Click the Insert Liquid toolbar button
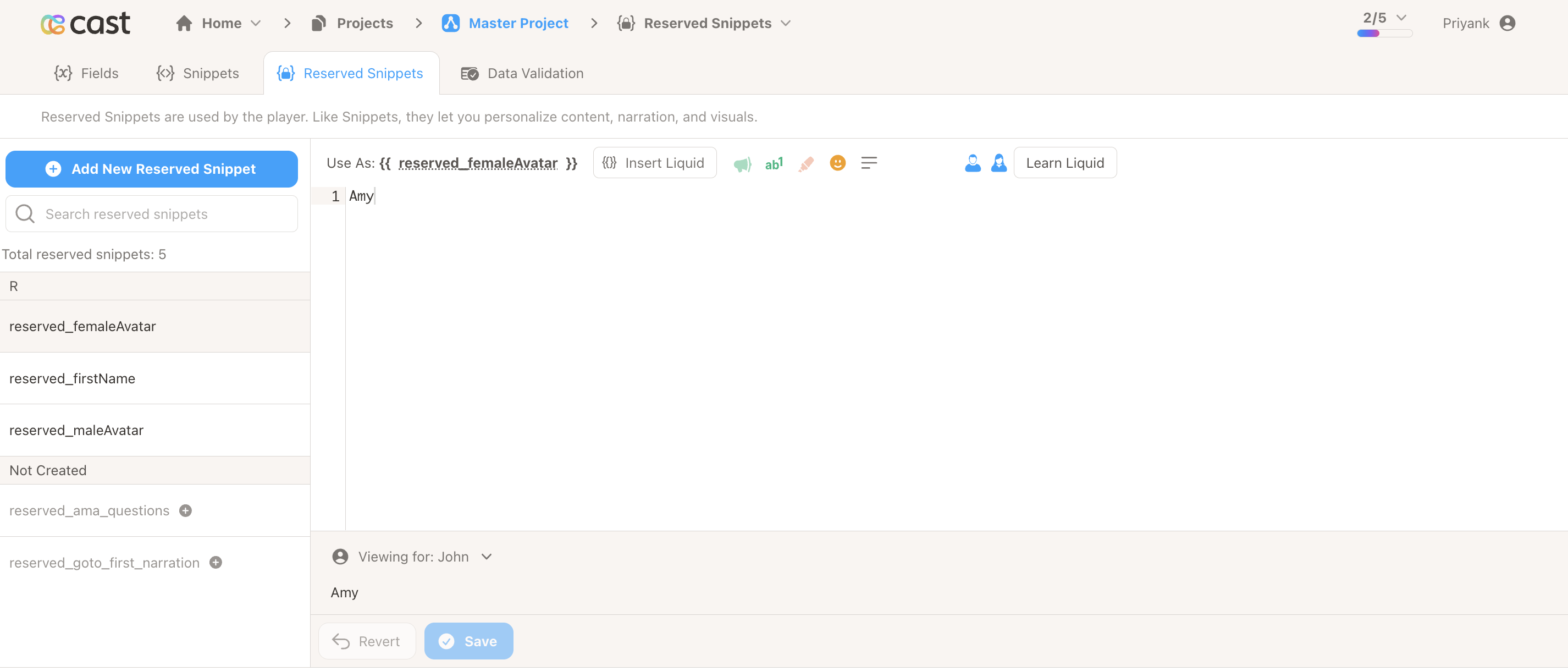 coord(654,163)
